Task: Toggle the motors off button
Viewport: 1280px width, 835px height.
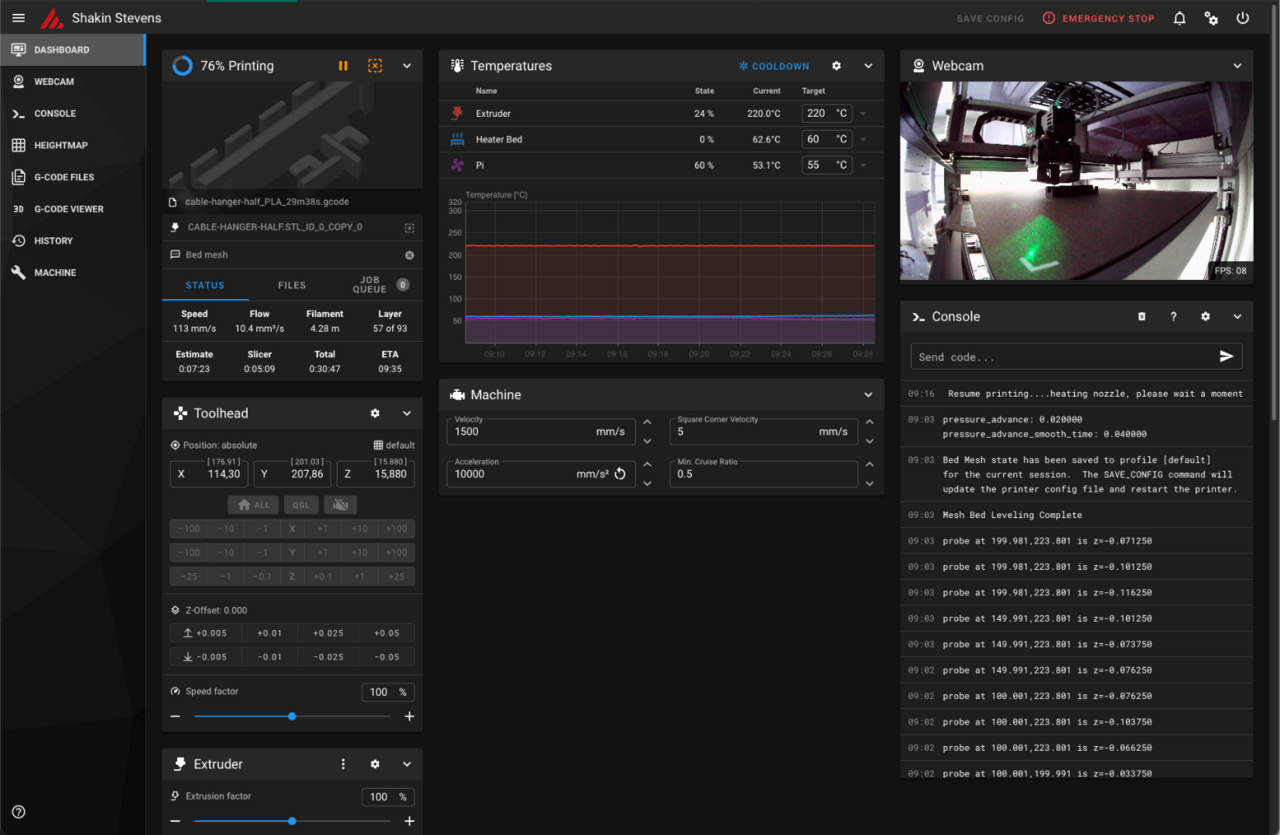Action: click(x=340, y=505)
